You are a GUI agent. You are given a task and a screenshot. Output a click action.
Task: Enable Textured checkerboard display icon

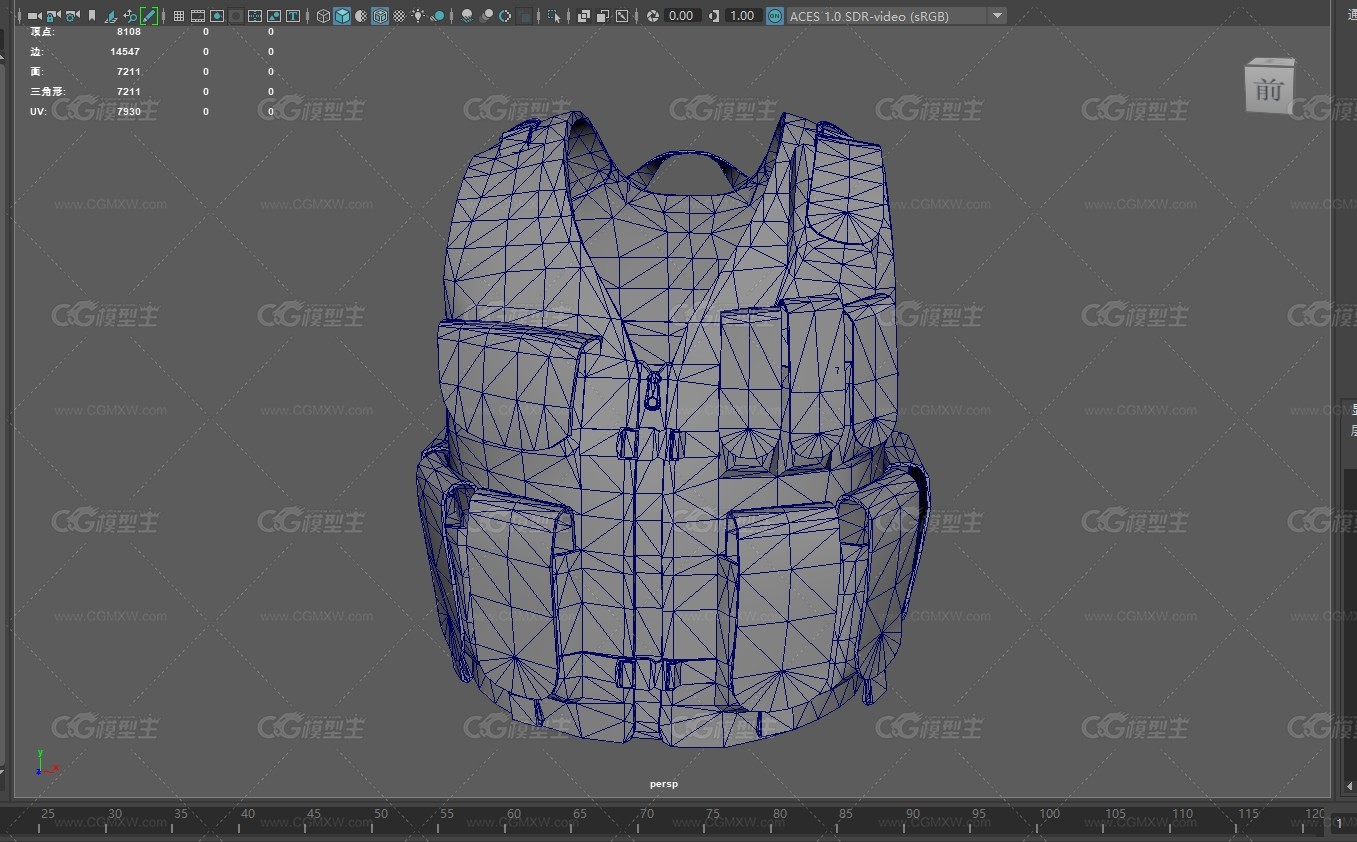coord(399,16)
